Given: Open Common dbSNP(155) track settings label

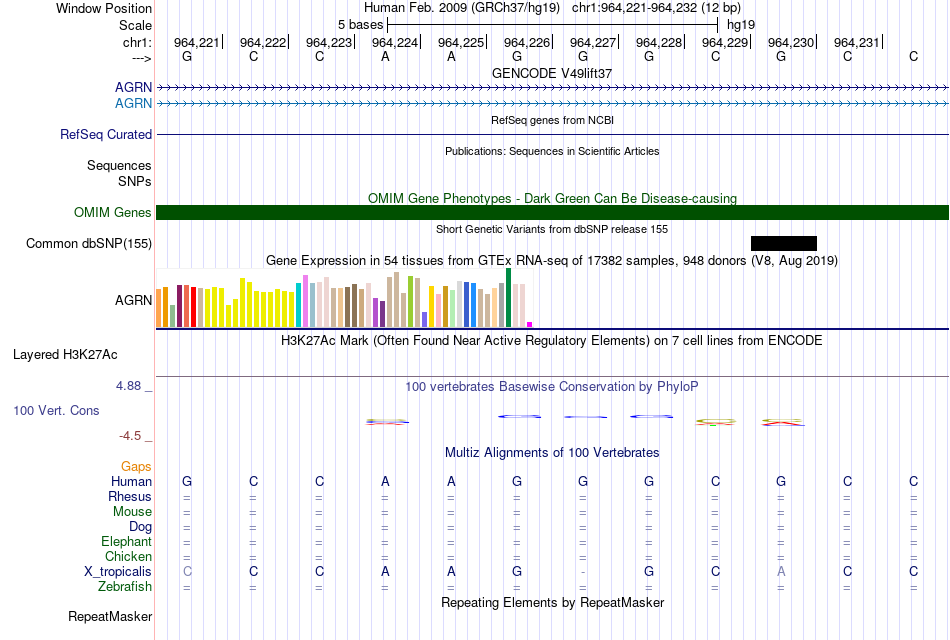Looking at the screenshot, I should pos(89,244).
